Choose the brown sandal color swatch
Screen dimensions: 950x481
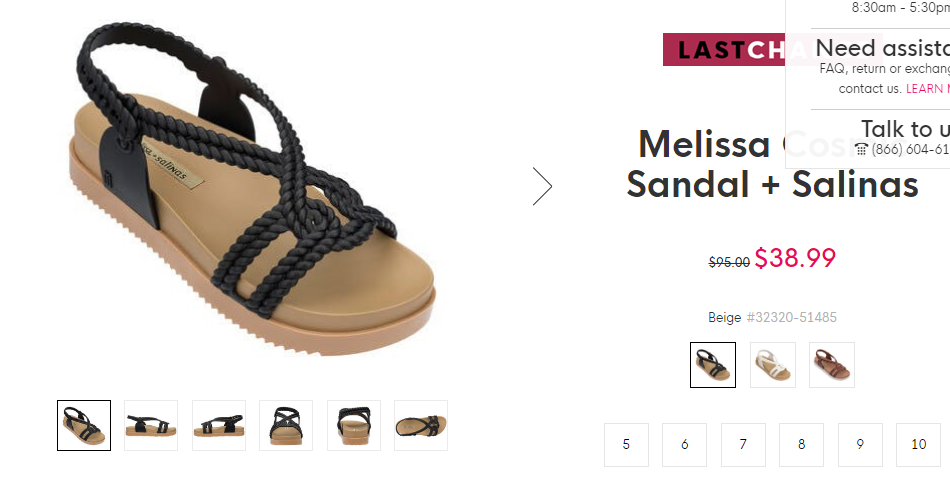(x=832, y=365)
